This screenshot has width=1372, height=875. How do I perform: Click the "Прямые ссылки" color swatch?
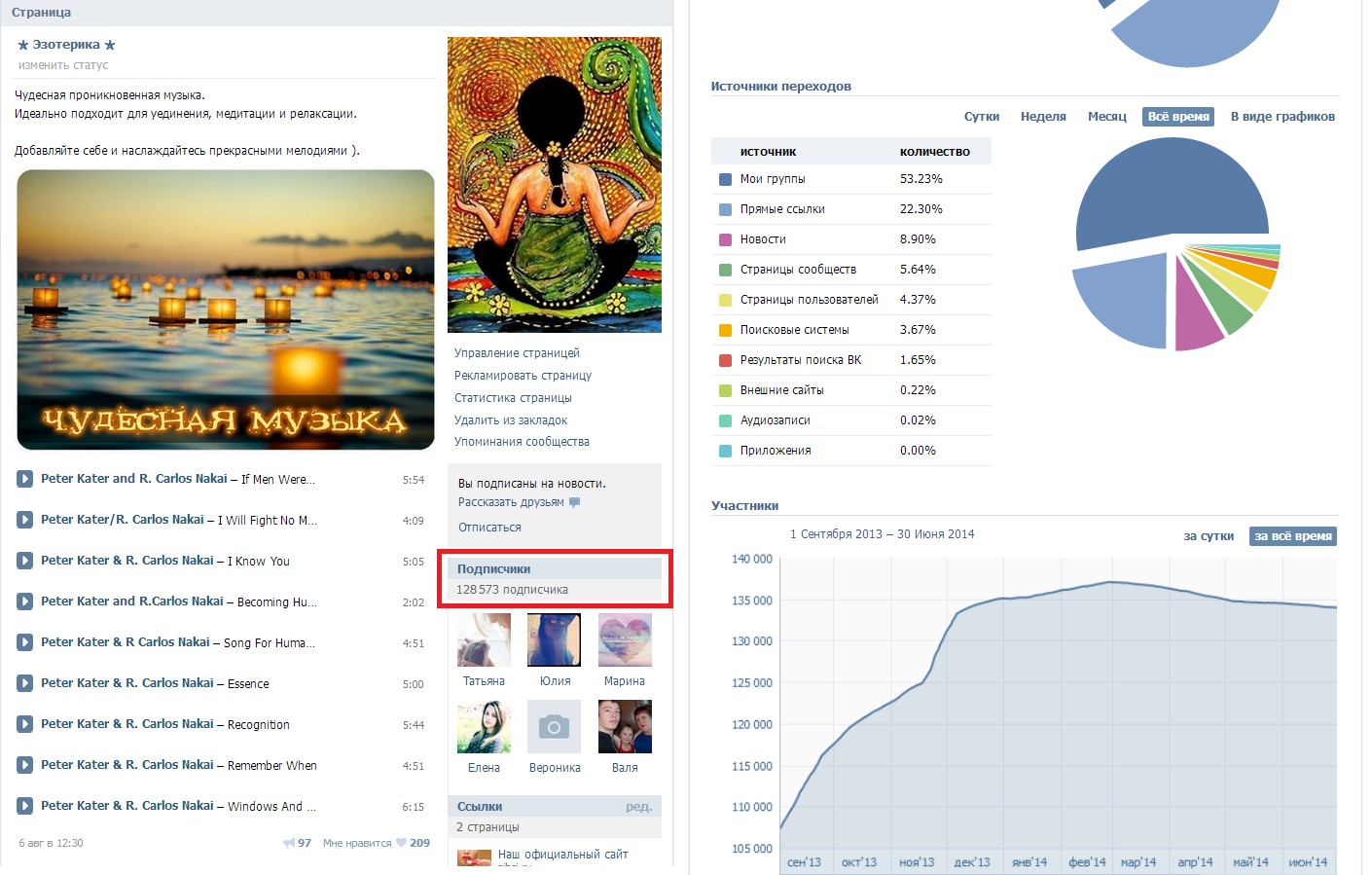coord(725,209)
